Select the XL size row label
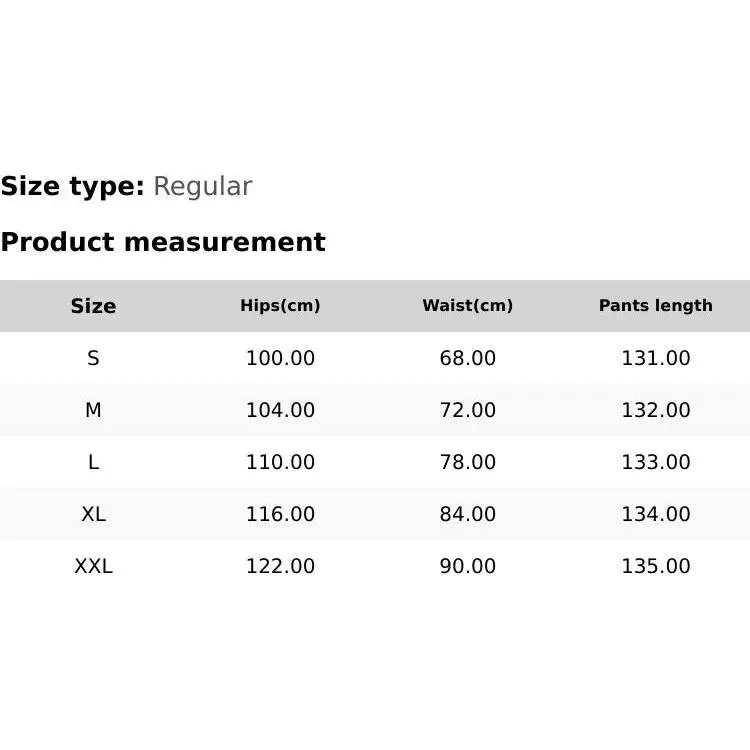 point(93,514)
